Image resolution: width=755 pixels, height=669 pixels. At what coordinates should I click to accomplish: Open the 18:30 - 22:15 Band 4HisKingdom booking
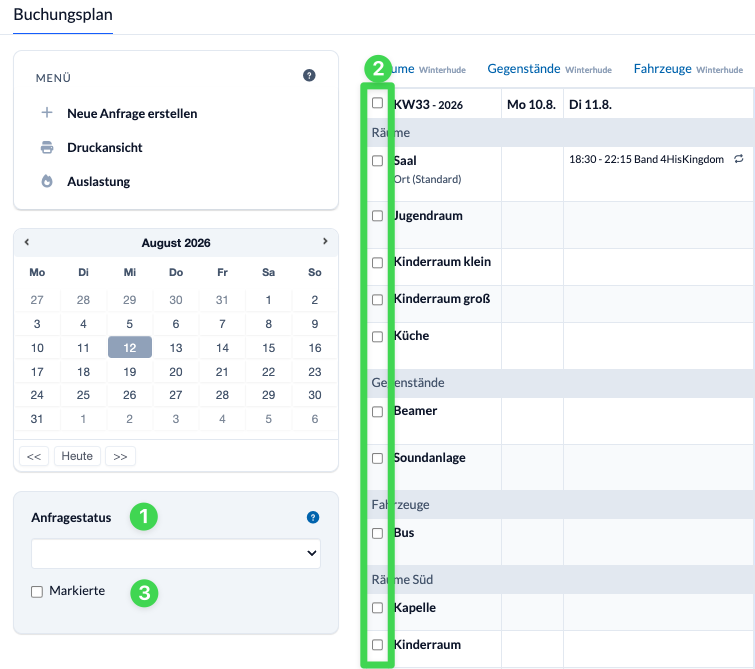[x=646, y=159]
